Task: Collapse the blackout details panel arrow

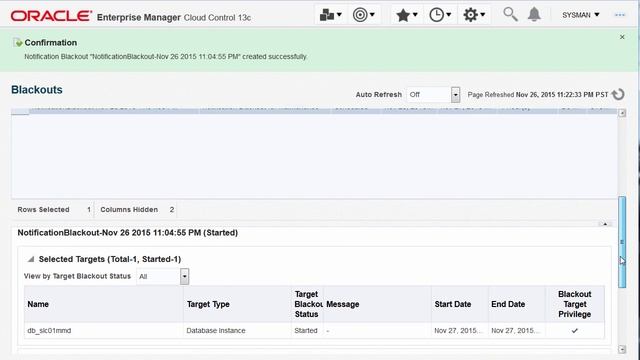Action: (605, 224)
